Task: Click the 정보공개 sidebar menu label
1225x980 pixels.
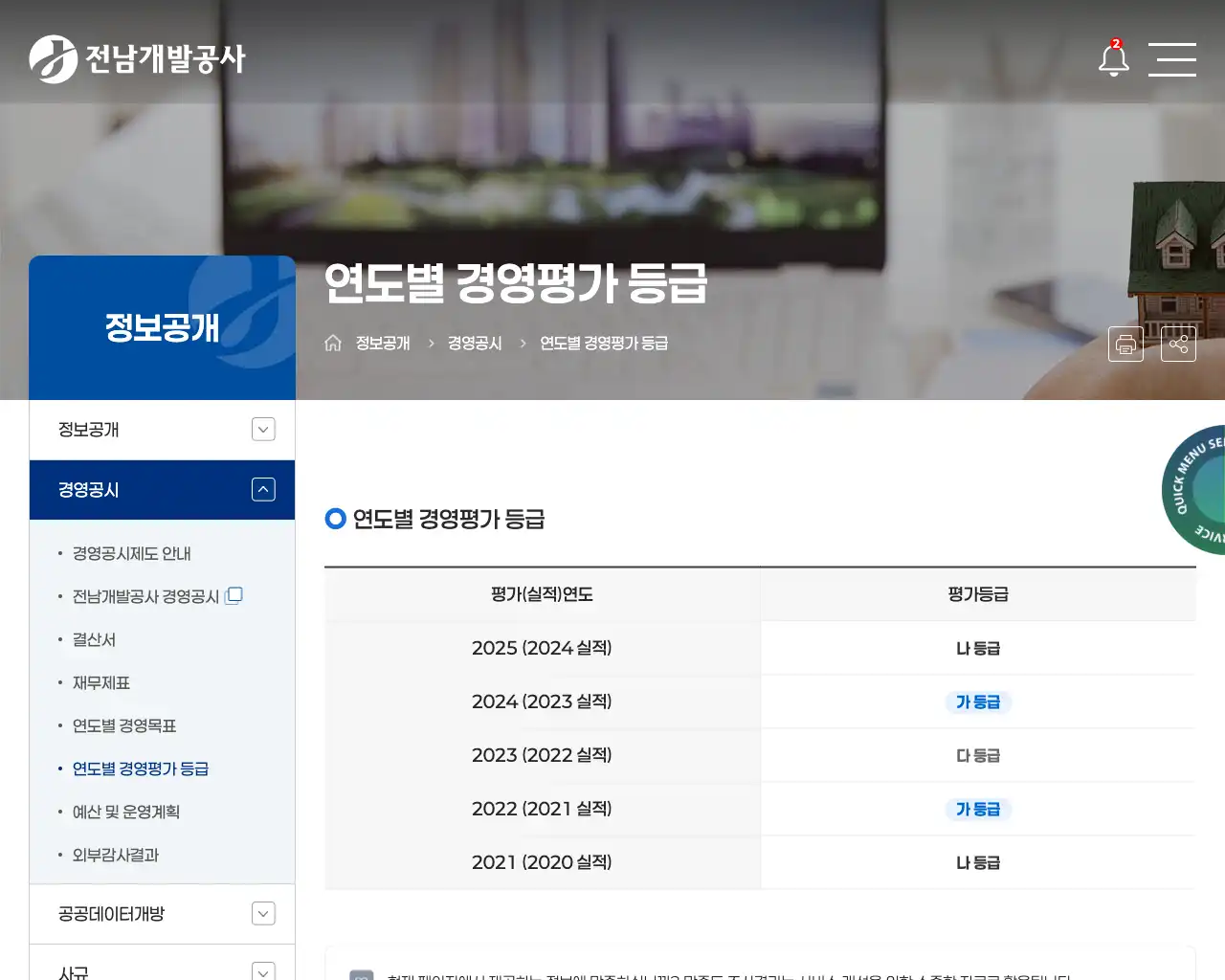Action: (89, 430)
